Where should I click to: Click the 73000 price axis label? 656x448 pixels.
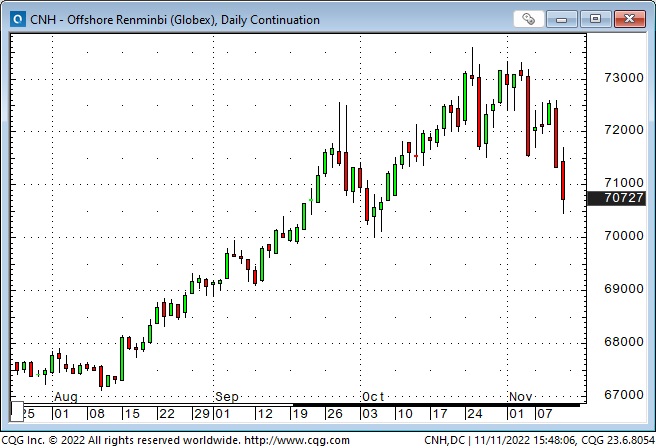click(x=624, y=77)
